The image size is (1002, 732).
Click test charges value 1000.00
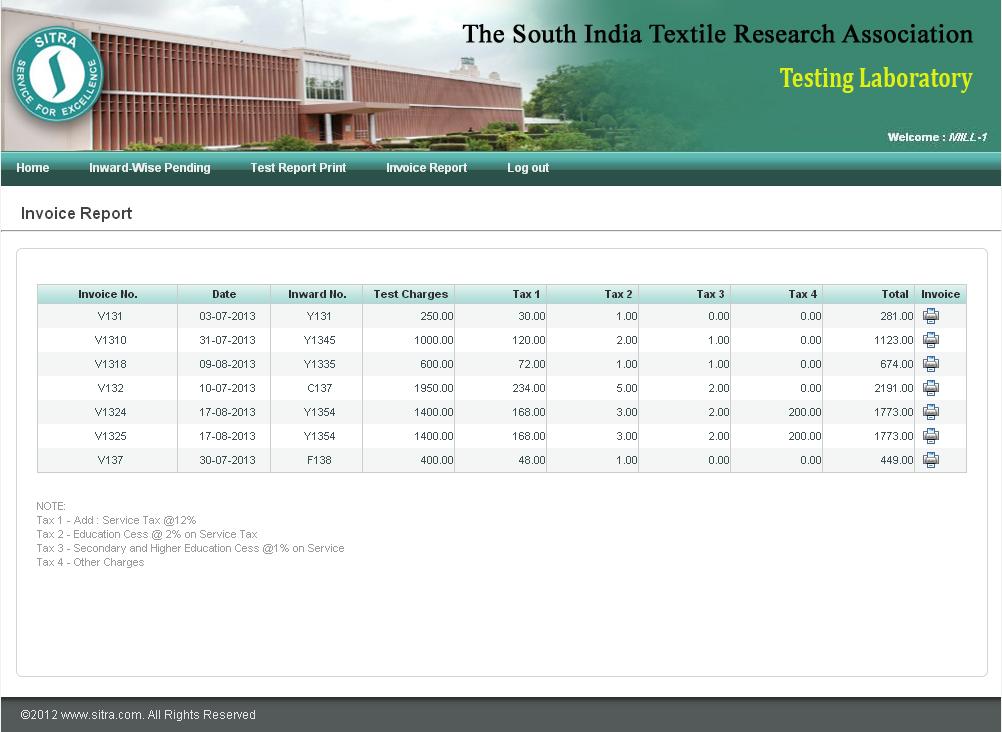coord(433,339)
